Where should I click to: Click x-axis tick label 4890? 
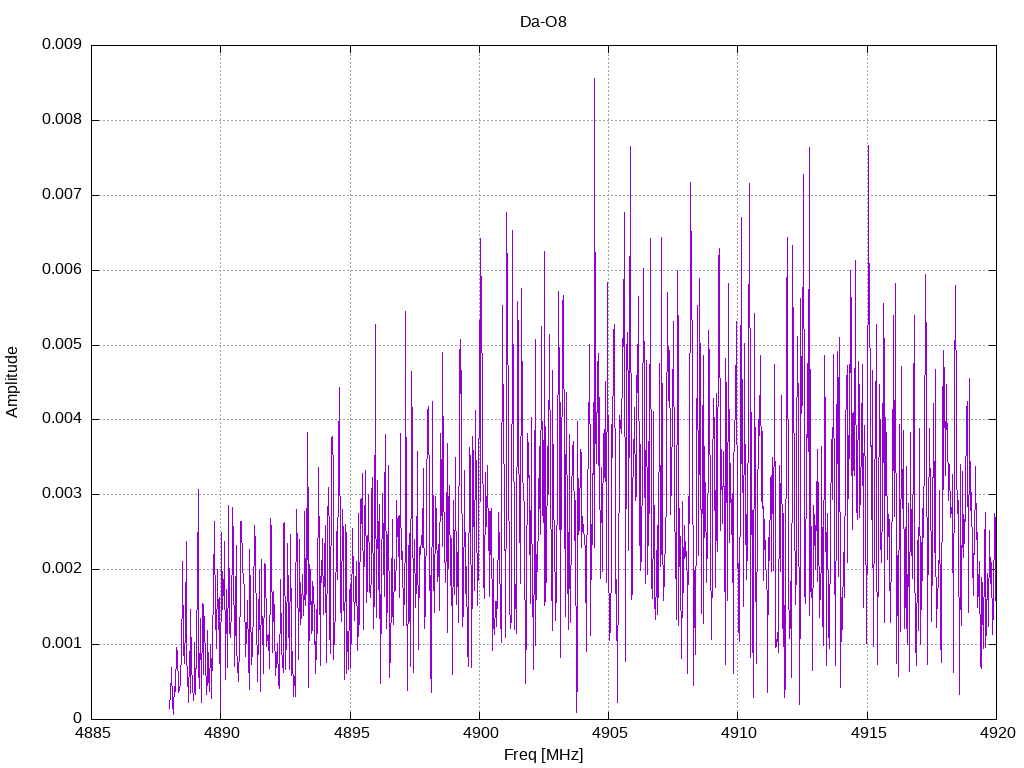pyautogui.click(x=221, y=733)
